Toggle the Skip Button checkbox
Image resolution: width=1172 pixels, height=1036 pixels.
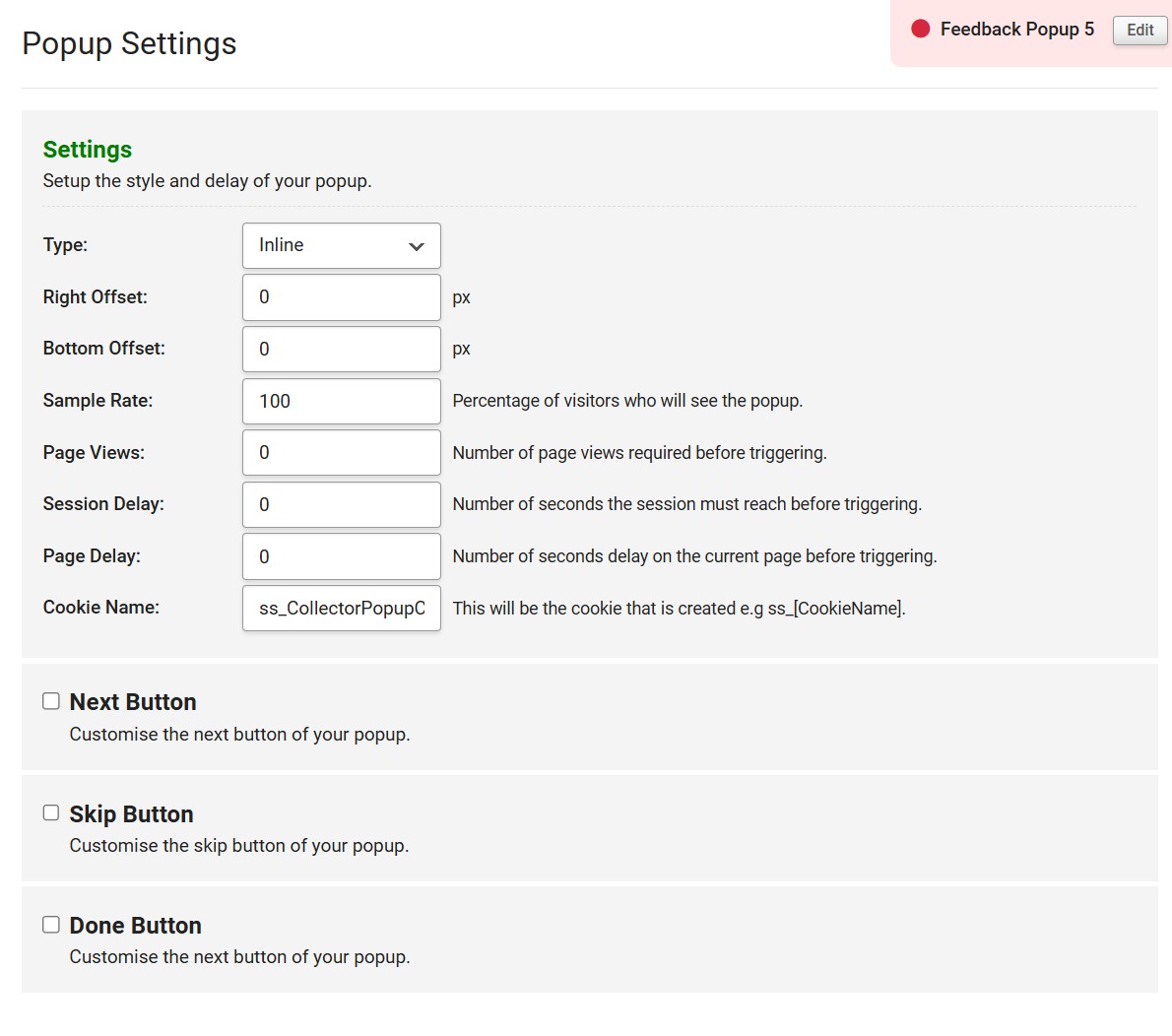pyautogui.click(x=51, y=812)
